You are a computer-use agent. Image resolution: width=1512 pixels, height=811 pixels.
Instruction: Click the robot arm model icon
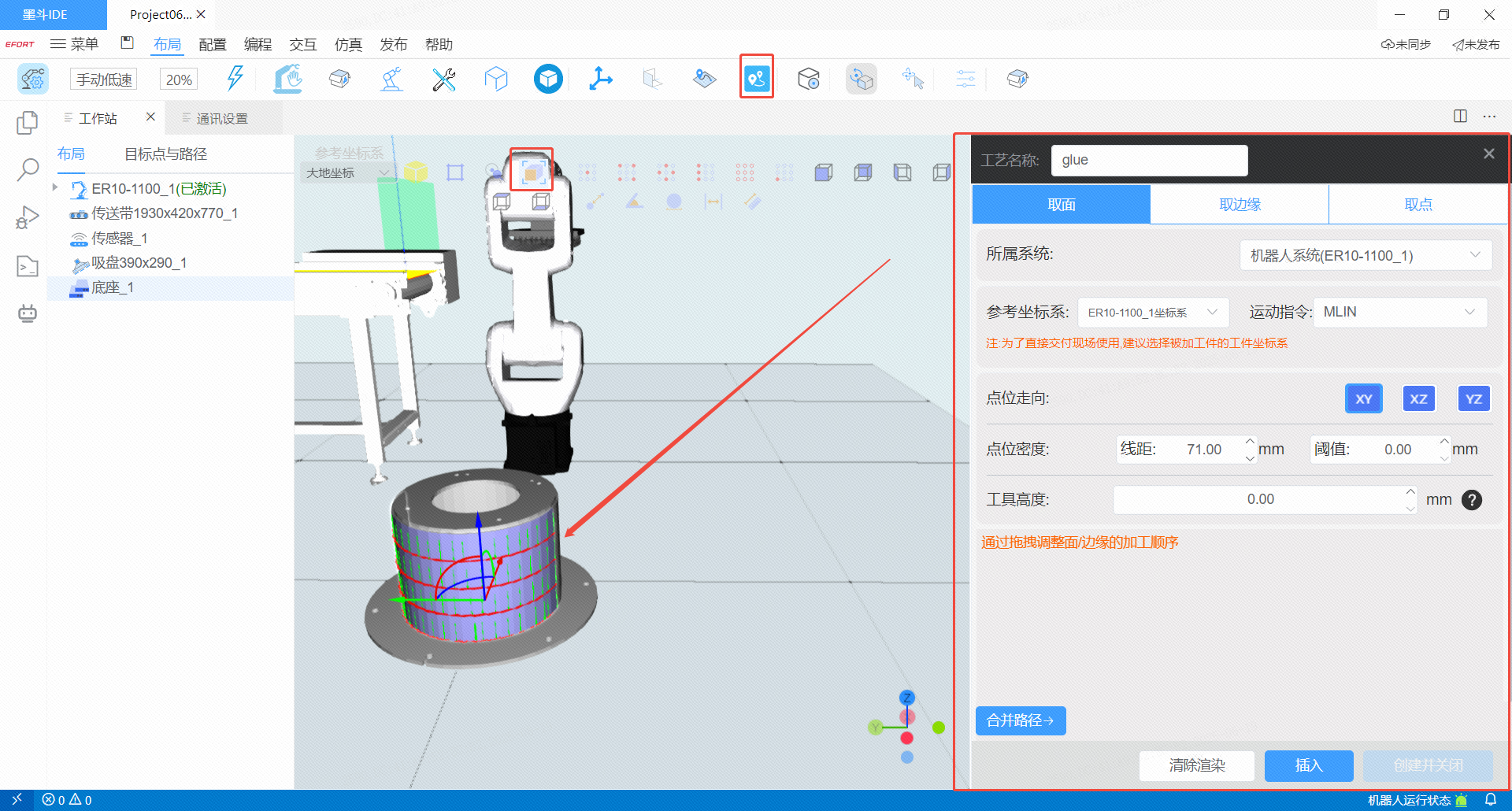click(x=391, y=79)
